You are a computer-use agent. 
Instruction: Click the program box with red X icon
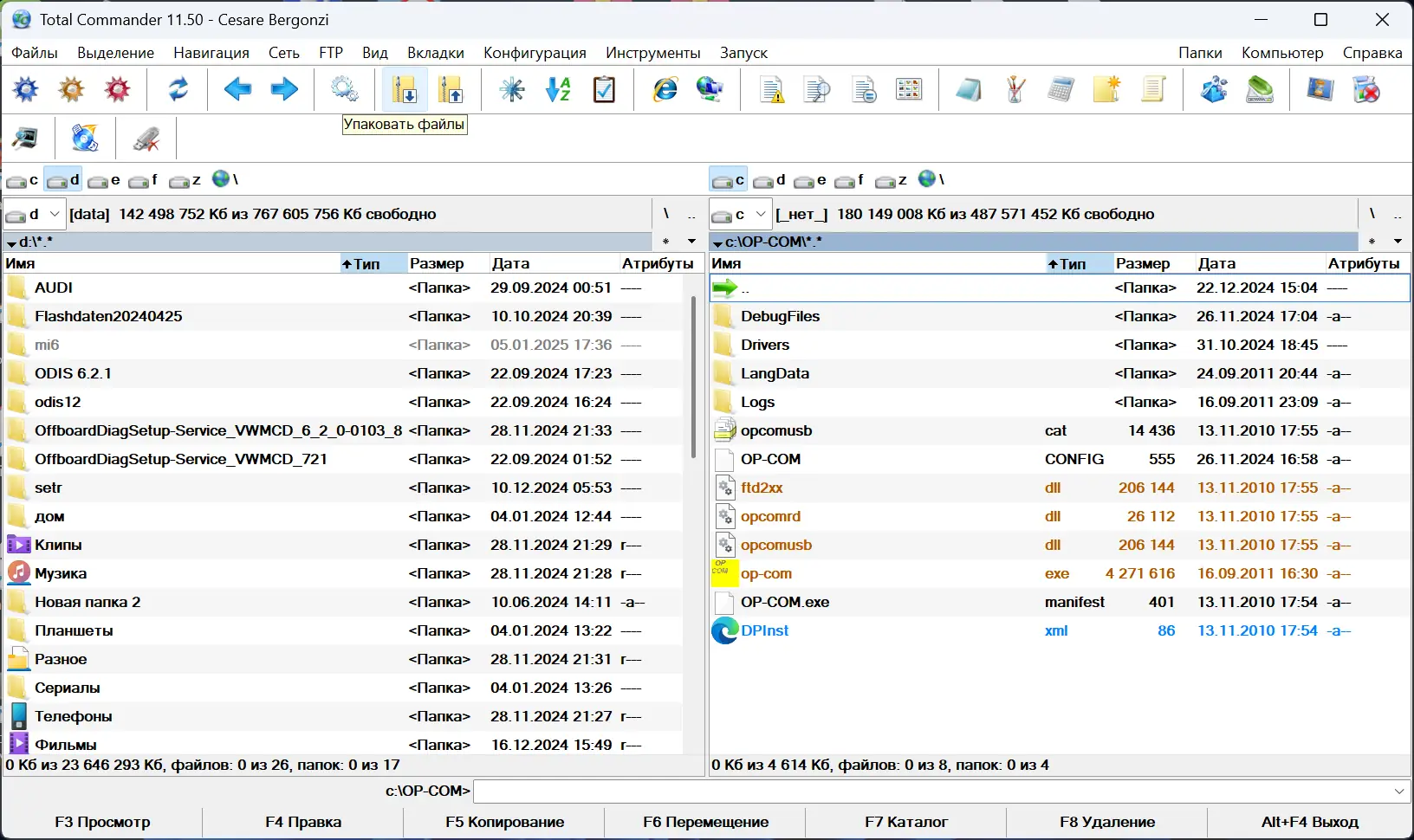point(1366,89)
